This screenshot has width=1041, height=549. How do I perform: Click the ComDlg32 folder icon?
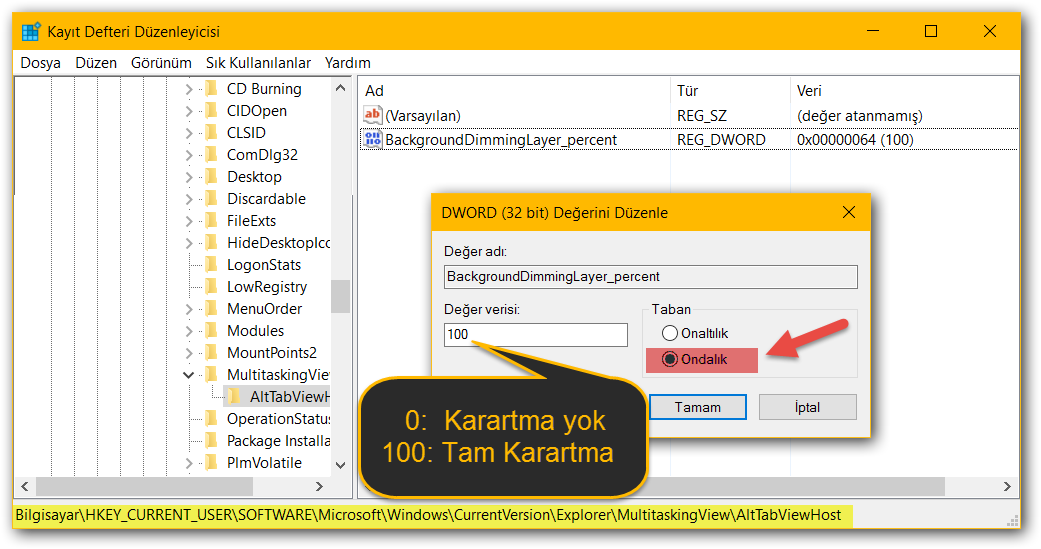click(212, 154)
